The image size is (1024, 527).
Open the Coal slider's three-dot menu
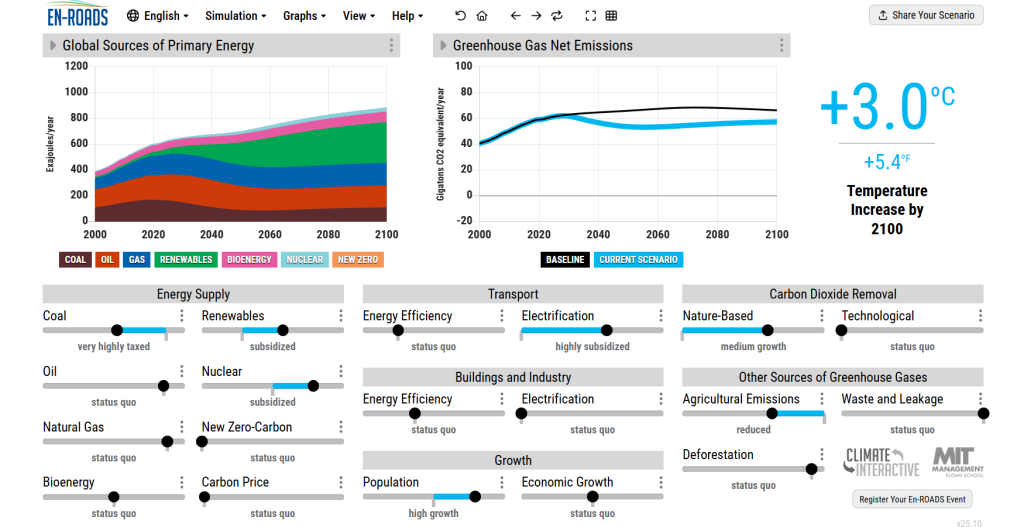(182, 316)
